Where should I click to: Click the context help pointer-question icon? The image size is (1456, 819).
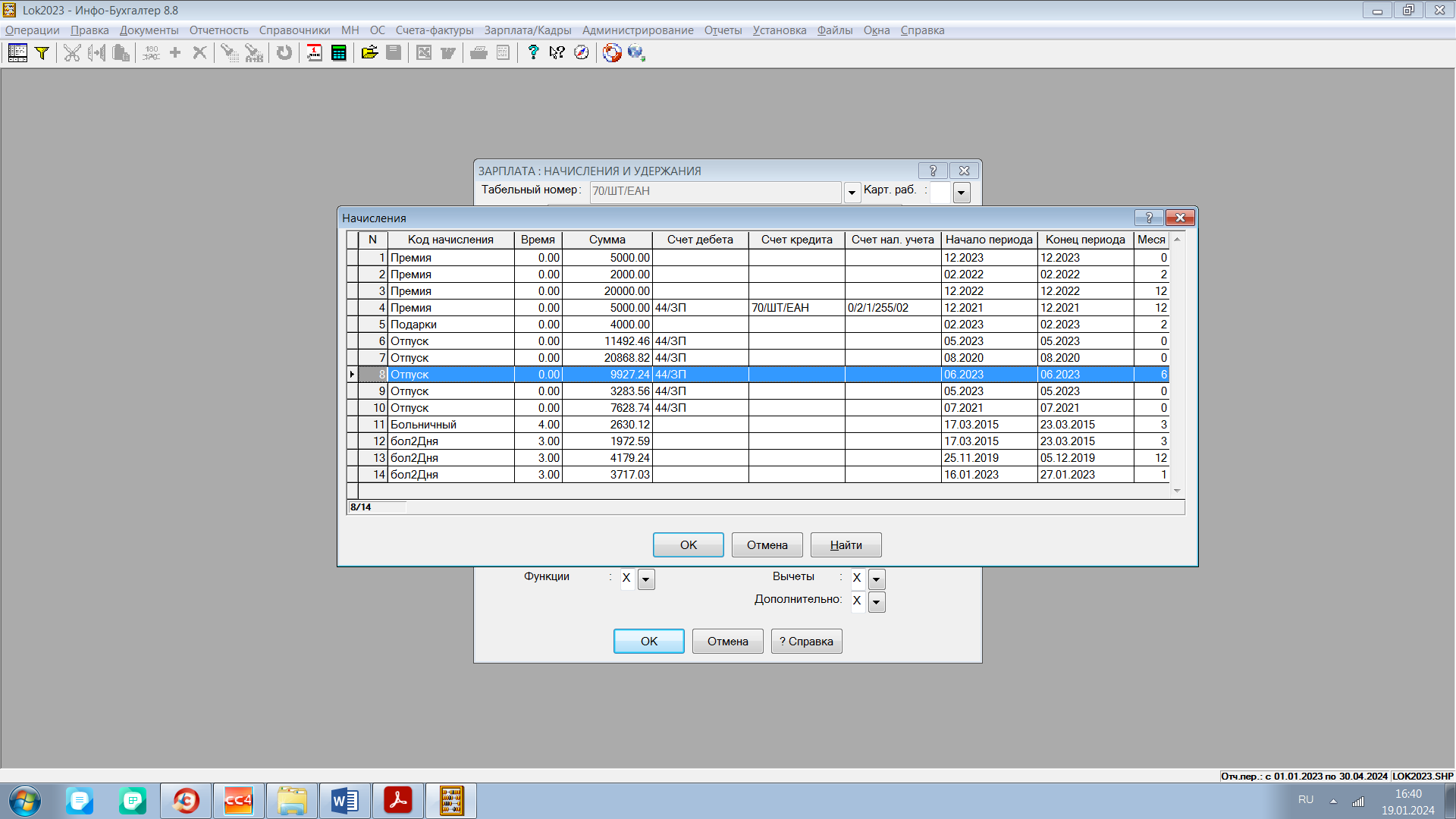point(557,53)
